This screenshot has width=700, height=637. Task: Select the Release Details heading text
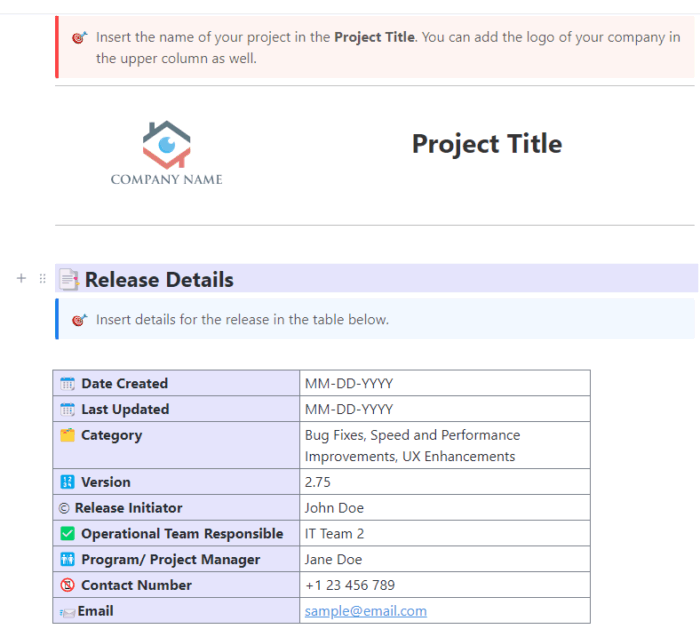[x=159, y=280]
